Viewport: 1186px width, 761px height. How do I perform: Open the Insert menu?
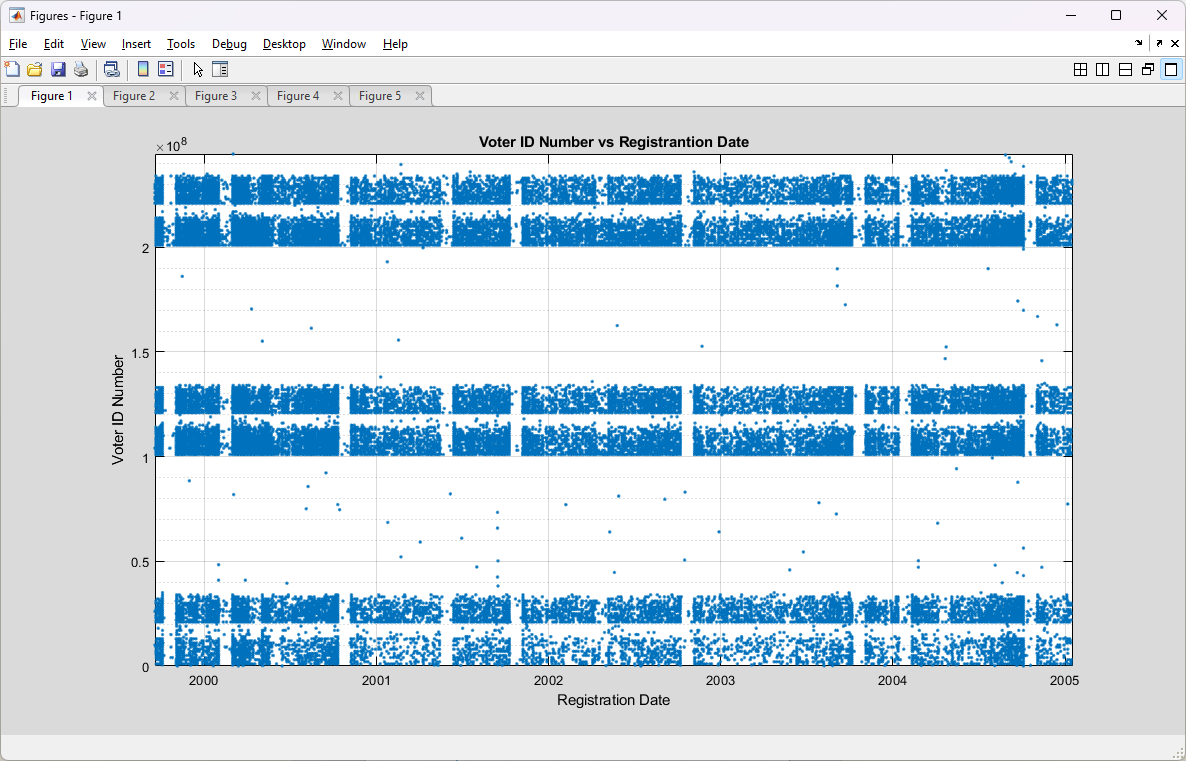(x=136, y=44)
